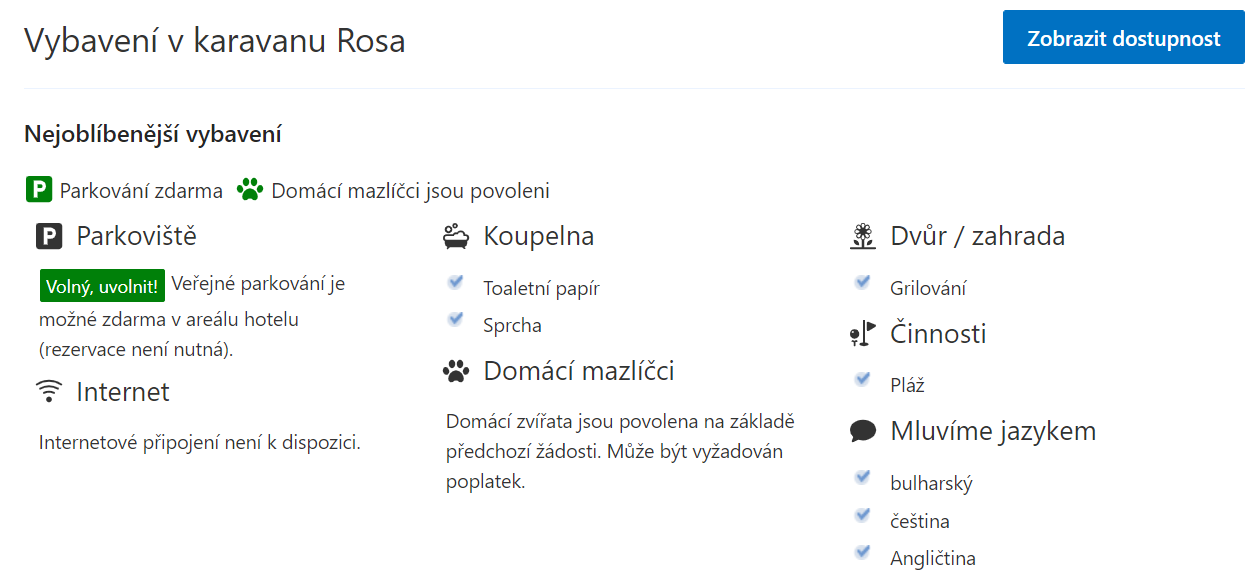Click the Parkoviště section parking icon
Viewport: 1260px width, 583px height.
pyautogui.click(x=49, y=237)
